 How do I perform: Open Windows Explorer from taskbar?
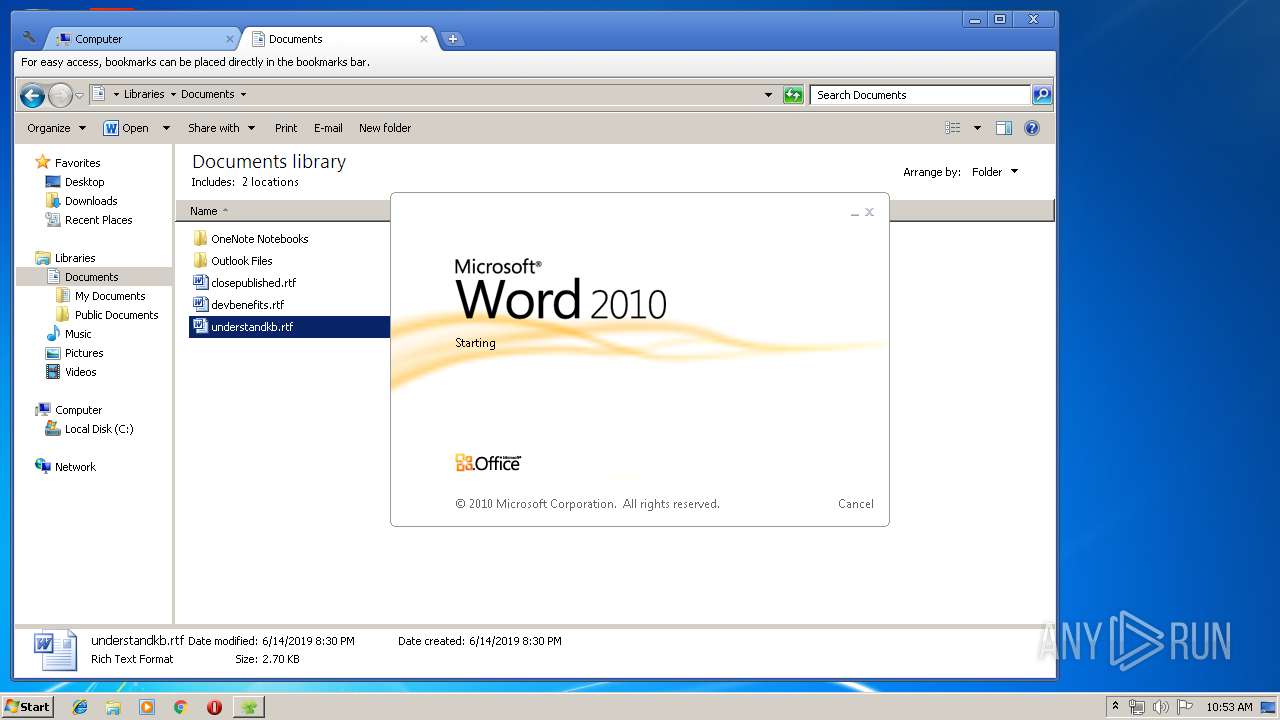pyautogui.click(x=113, y=707)
